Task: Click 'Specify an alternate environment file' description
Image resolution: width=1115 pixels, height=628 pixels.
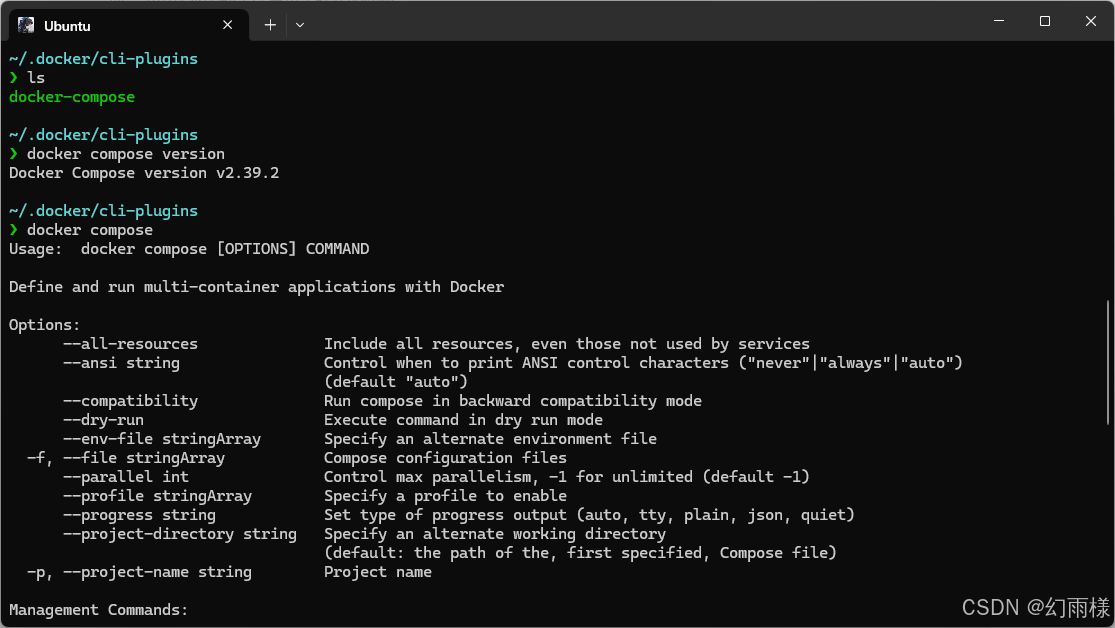Action: pyautogui.click(x=491, y=439)
